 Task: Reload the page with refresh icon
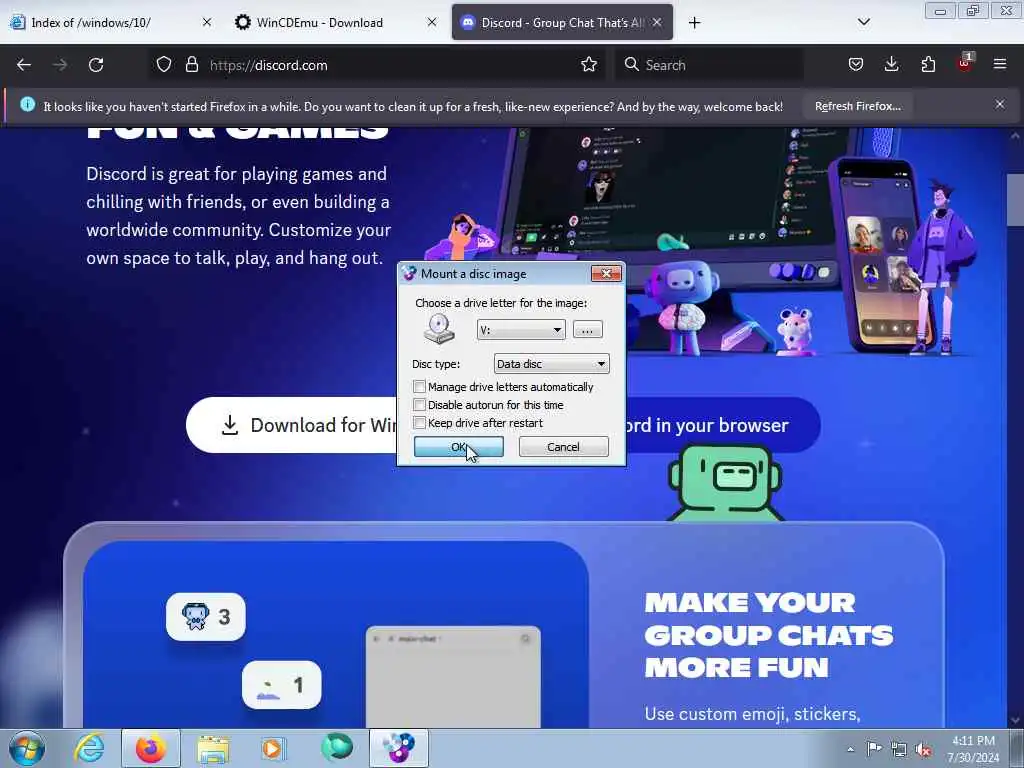click(x=96, y=65)
